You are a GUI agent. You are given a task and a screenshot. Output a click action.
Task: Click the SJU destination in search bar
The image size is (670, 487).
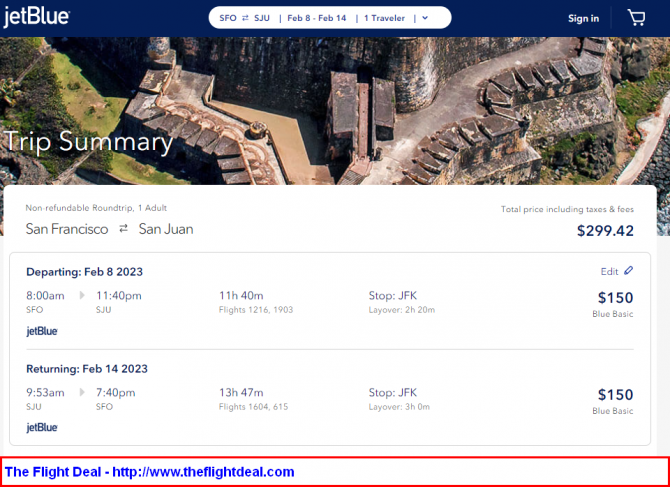262,18
